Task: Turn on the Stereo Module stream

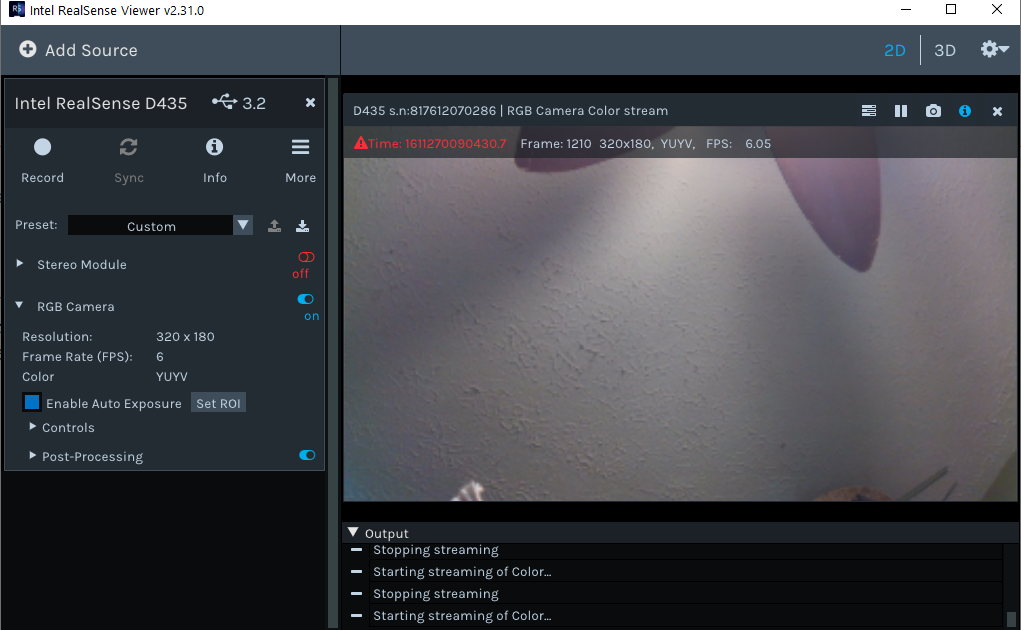Action: click(304, 257)
